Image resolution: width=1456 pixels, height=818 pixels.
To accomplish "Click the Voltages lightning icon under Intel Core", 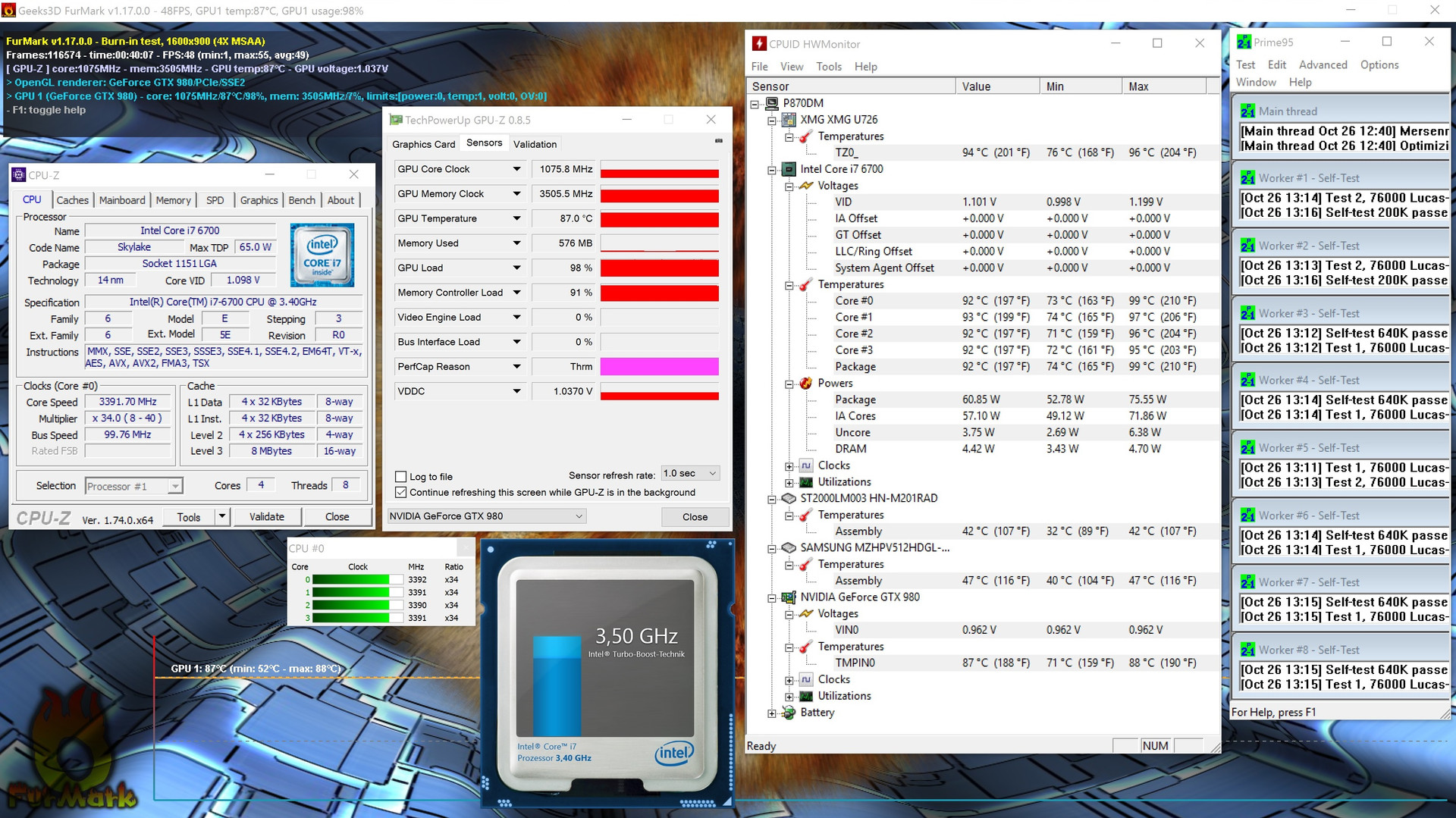I will (806, 186).
